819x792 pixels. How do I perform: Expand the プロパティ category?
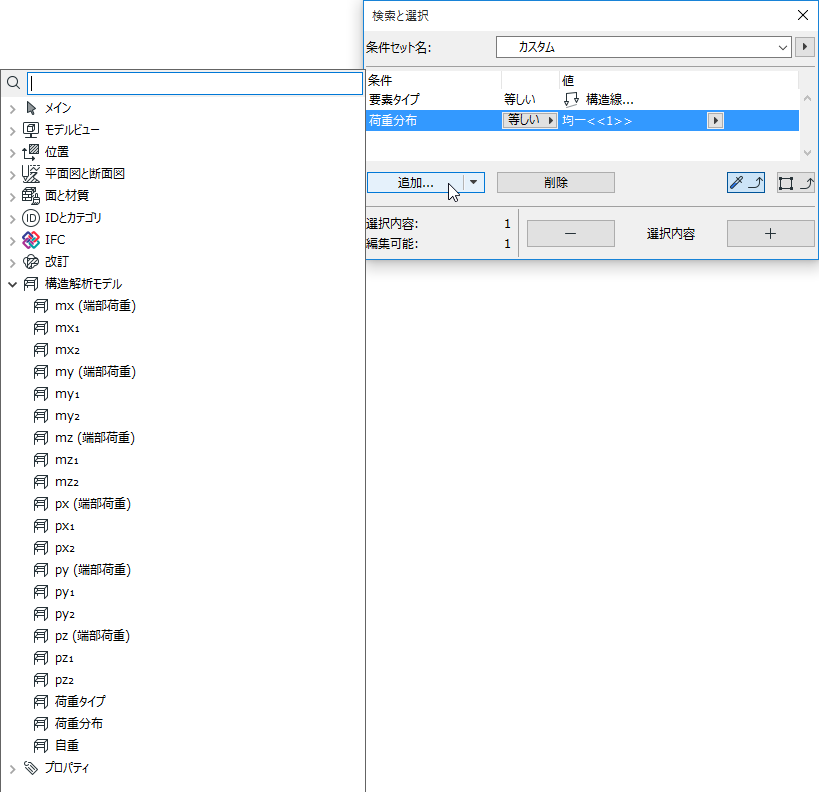(13, 768)
